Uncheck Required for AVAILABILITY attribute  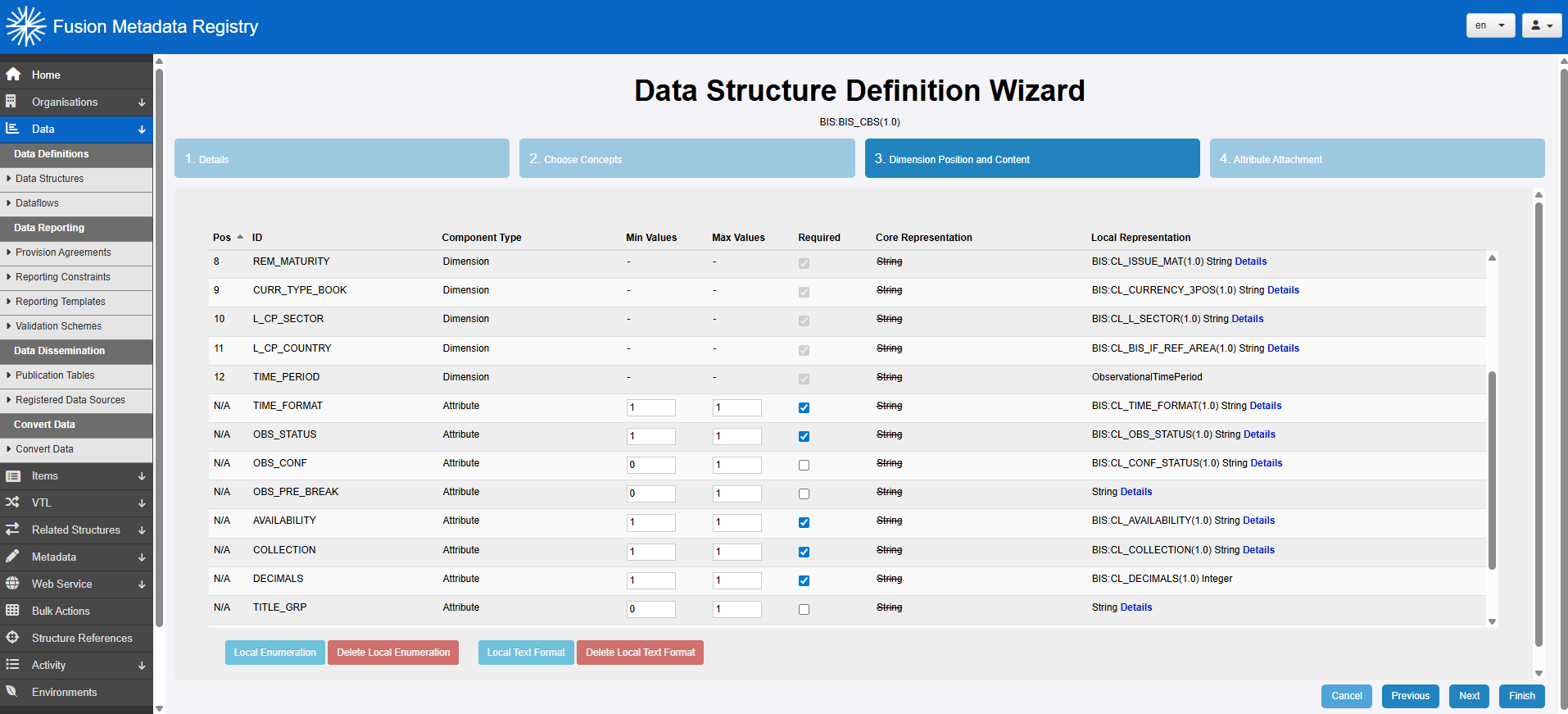(x=804, y=522)
